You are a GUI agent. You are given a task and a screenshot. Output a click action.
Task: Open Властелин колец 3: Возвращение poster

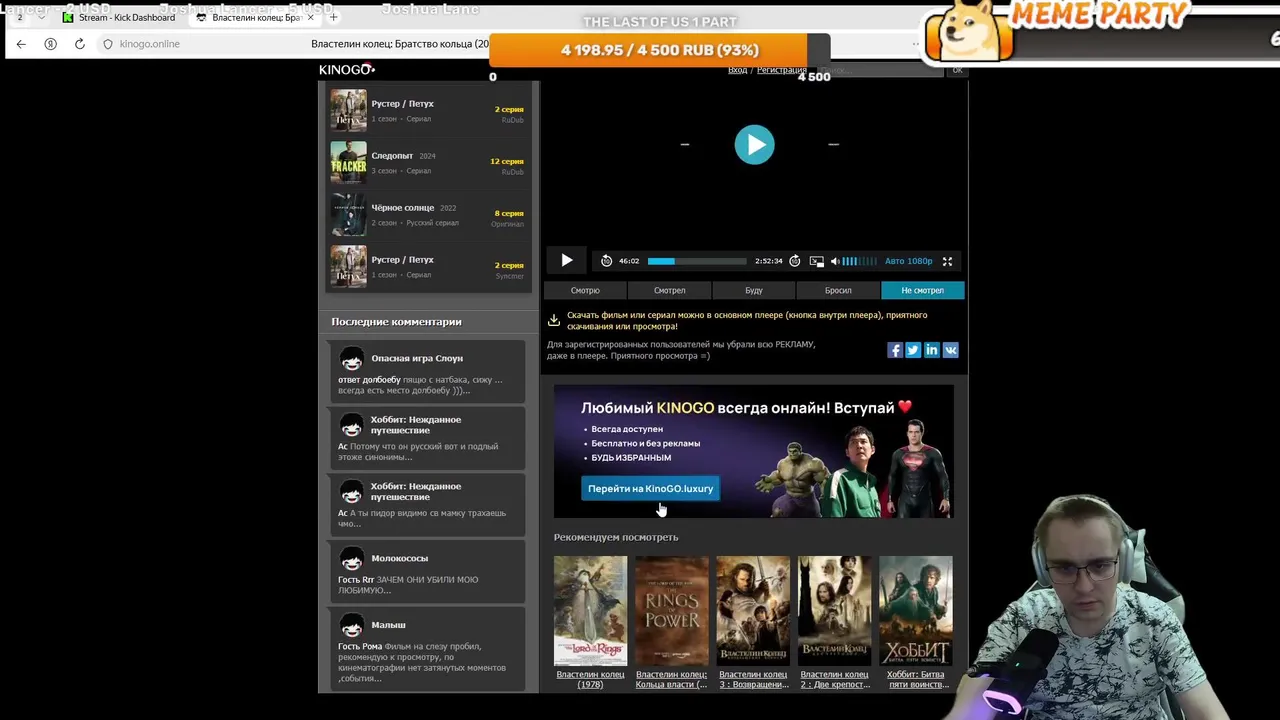click(x=753, y=611)
